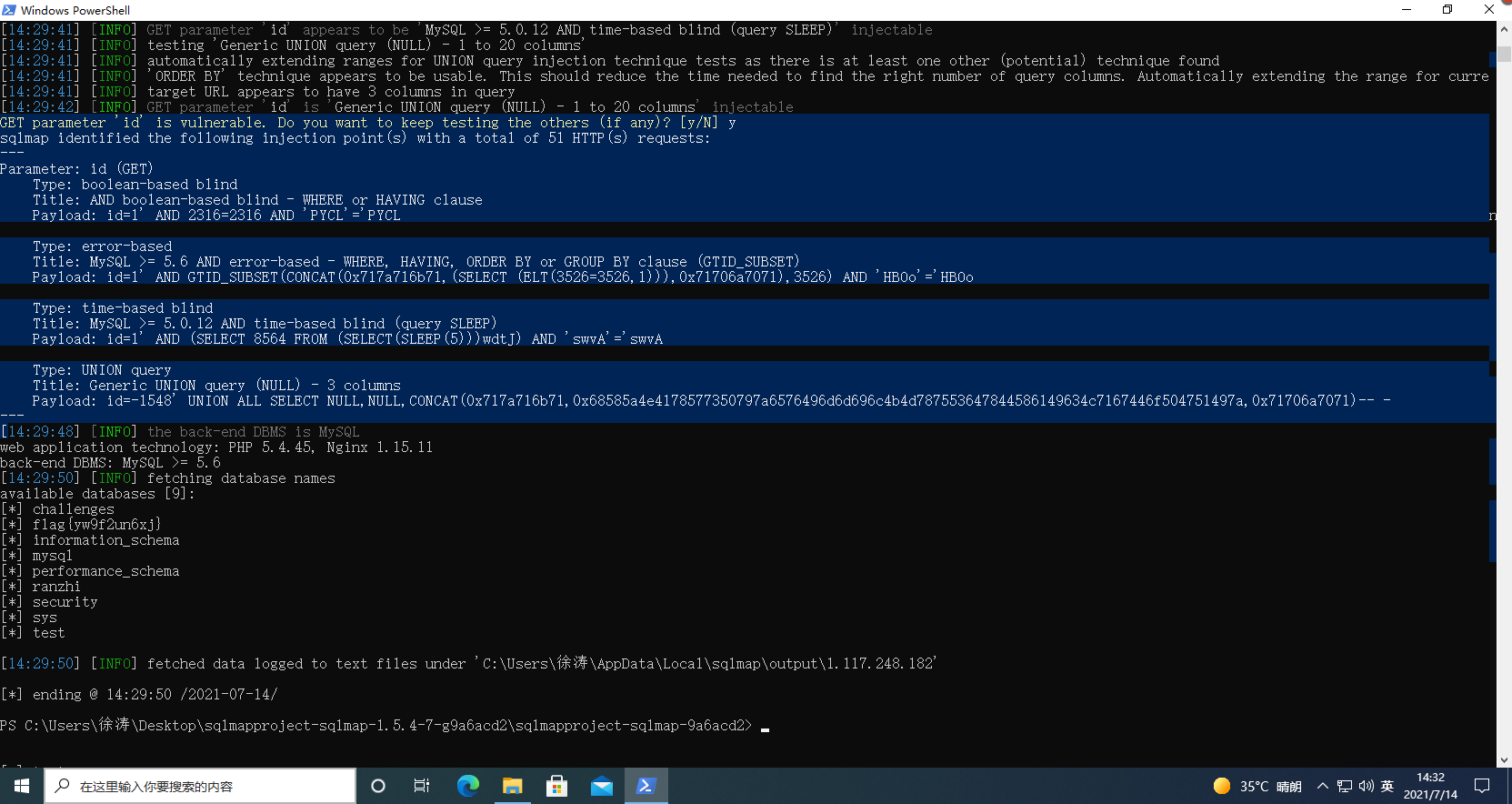Click the 'Type: boolean-based blind' line
This screenshot has width=1512, height=804.
(135, 185)
